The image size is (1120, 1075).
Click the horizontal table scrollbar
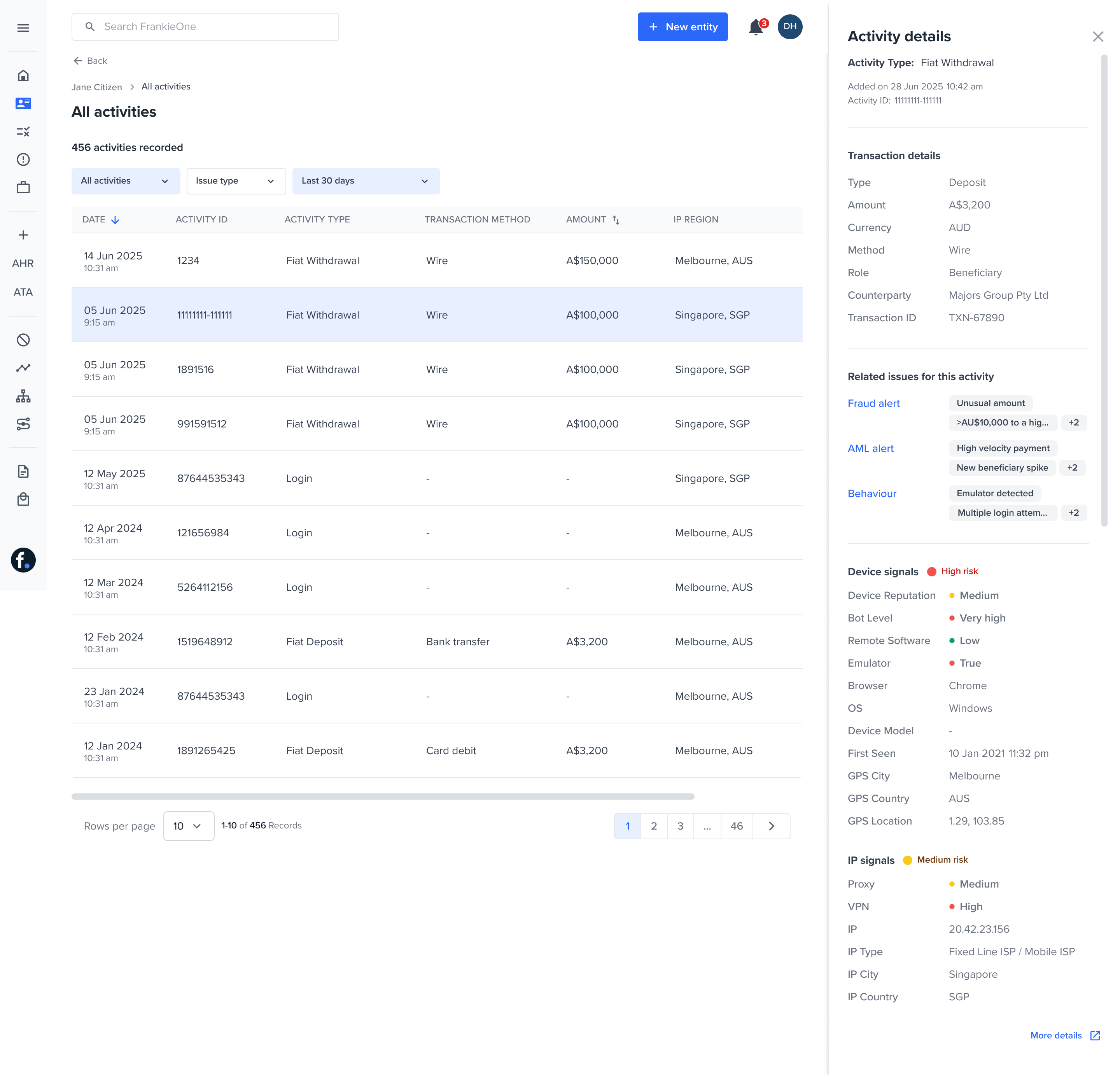tap(383, 796)
